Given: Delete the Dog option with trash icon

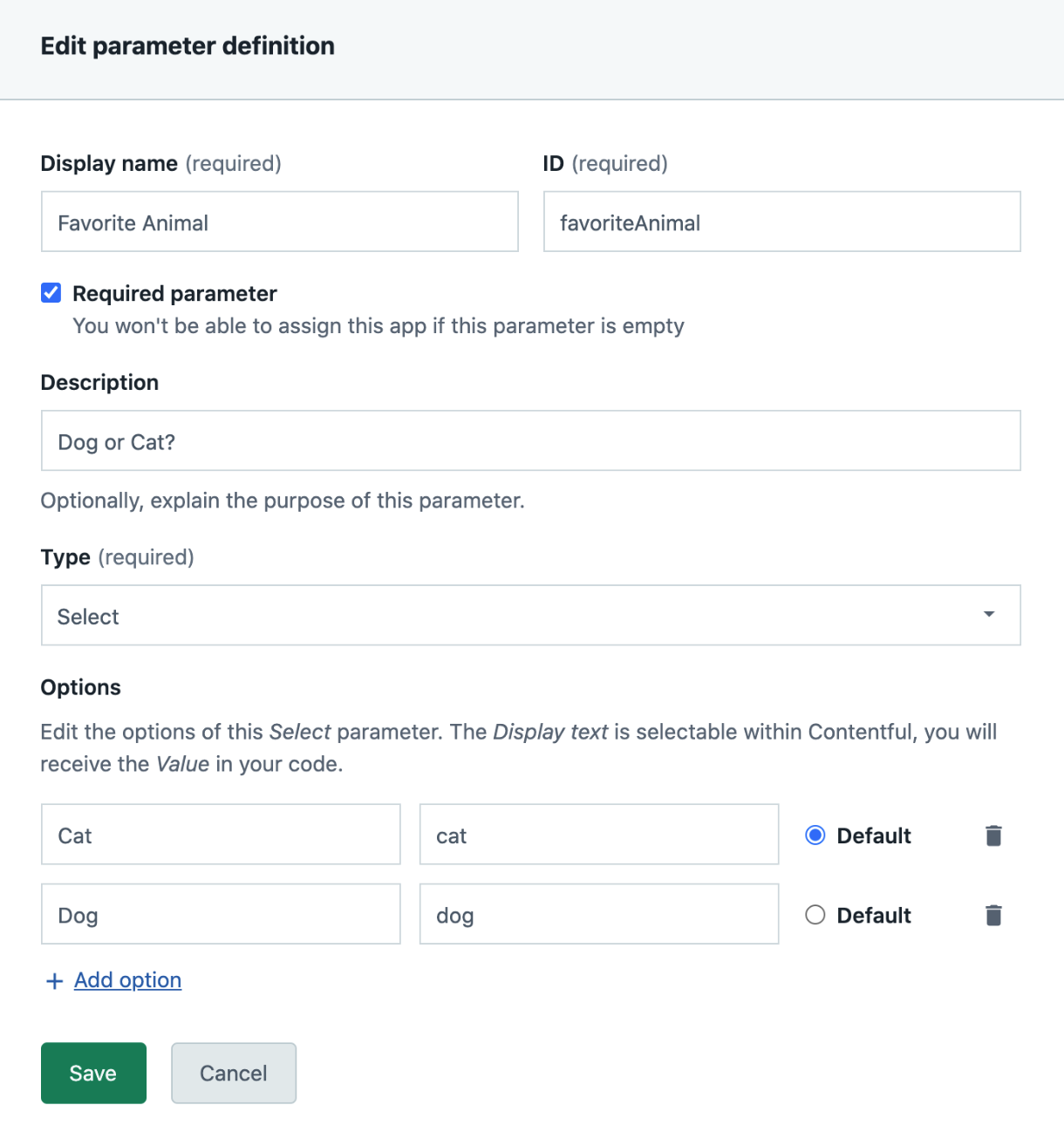Looking at the screenshot, I should (x=993, y=915).
